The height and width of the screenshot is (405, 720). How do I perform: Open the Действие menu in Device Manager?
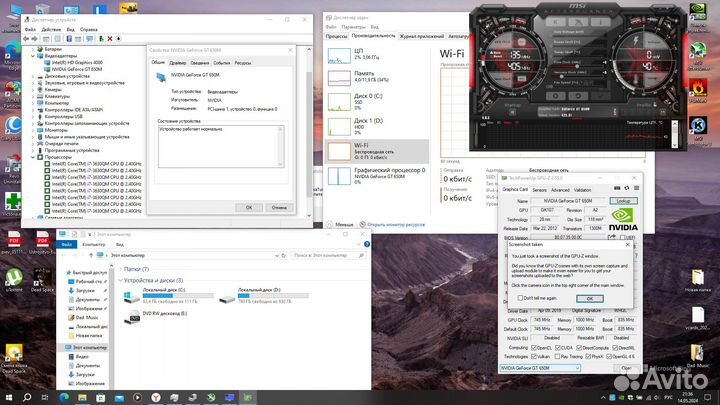click(51, 29)
